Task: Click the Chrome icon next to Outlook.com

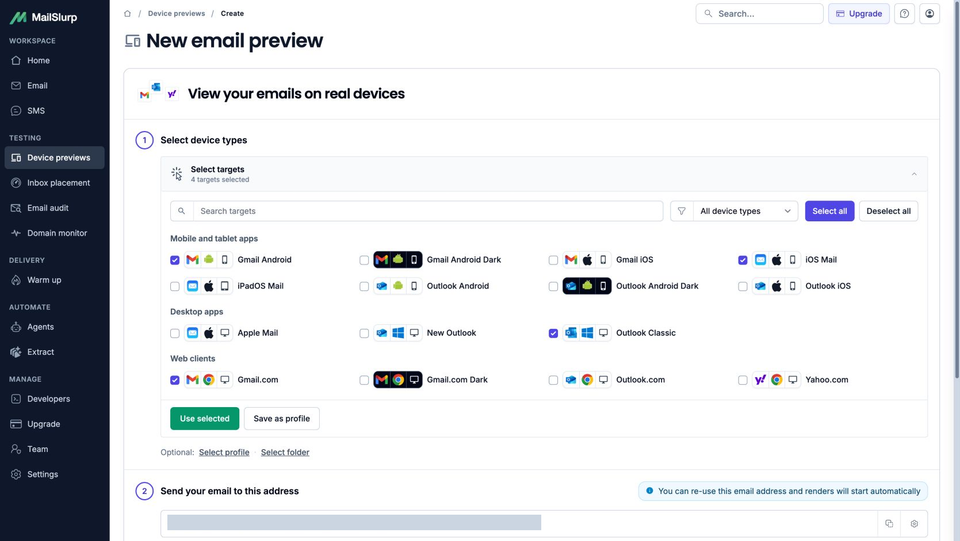Action: 587,379
